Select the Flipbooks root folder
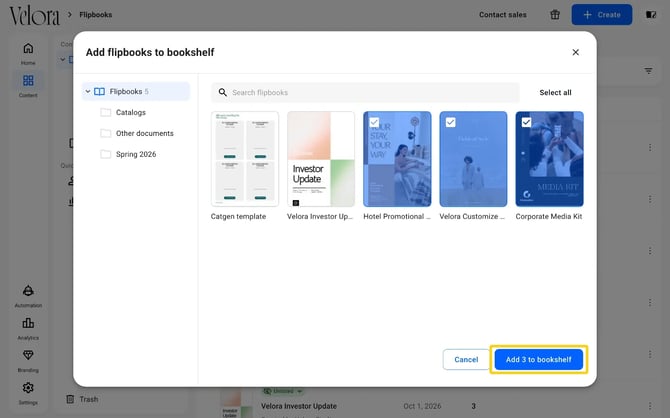 136,91
